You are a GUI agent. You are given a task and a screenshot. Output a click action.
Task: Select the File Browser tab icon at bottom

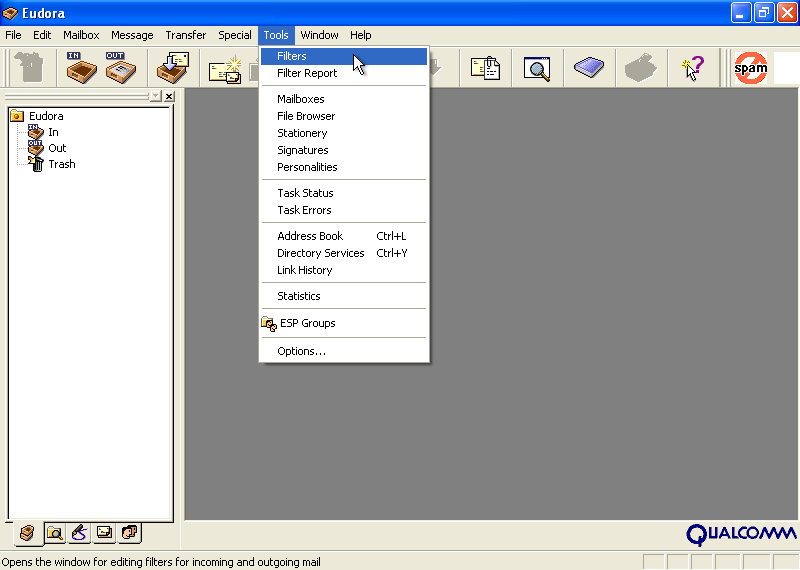click(54, 533)
